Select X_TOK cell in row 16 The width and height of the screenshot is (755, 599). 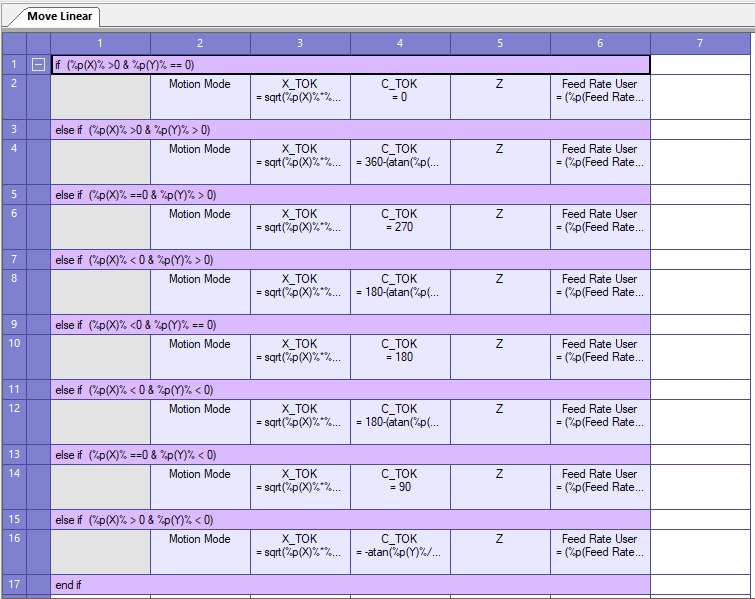300,551
